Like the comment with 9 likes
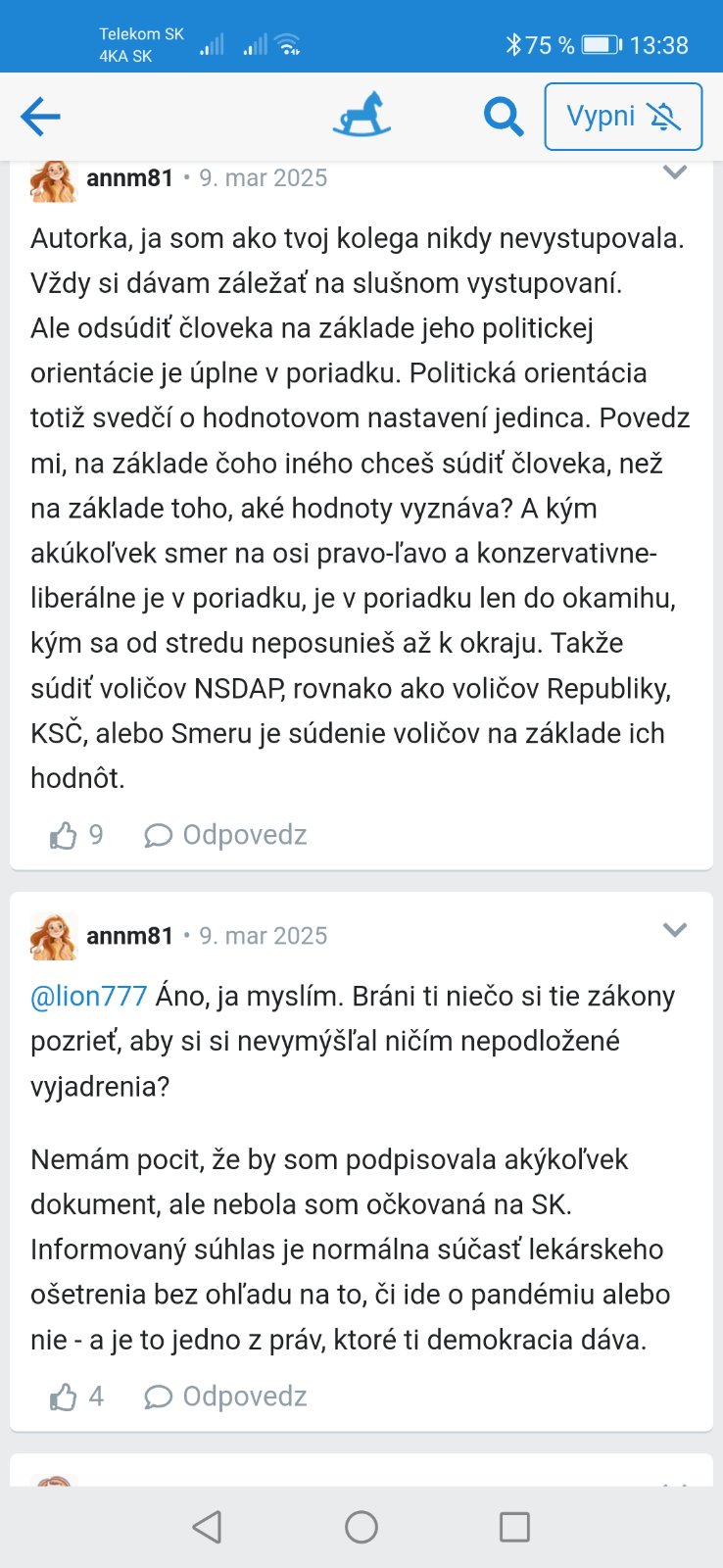723x1568 pixels. click(64, 836)
